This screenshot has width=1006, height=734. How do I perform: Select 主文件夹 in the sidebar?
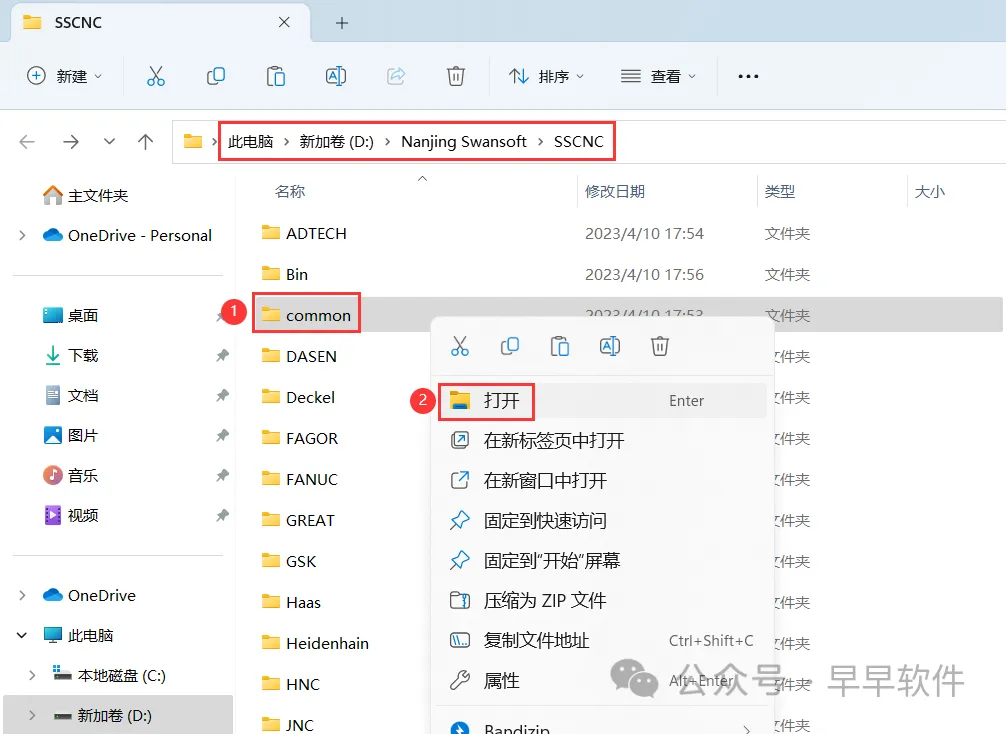pyautogui.click(x=85, y=195)
